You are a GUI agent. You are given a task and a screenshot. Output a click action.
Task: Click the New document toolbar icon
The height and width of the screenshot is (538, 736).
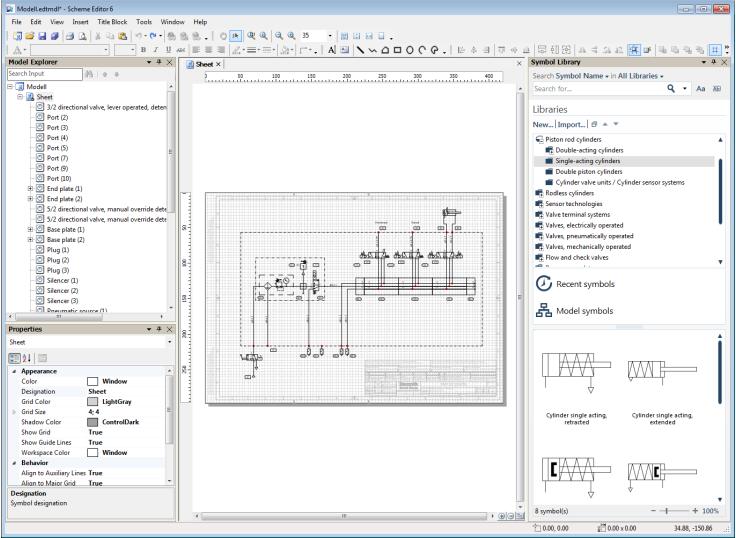click(17, 36)
